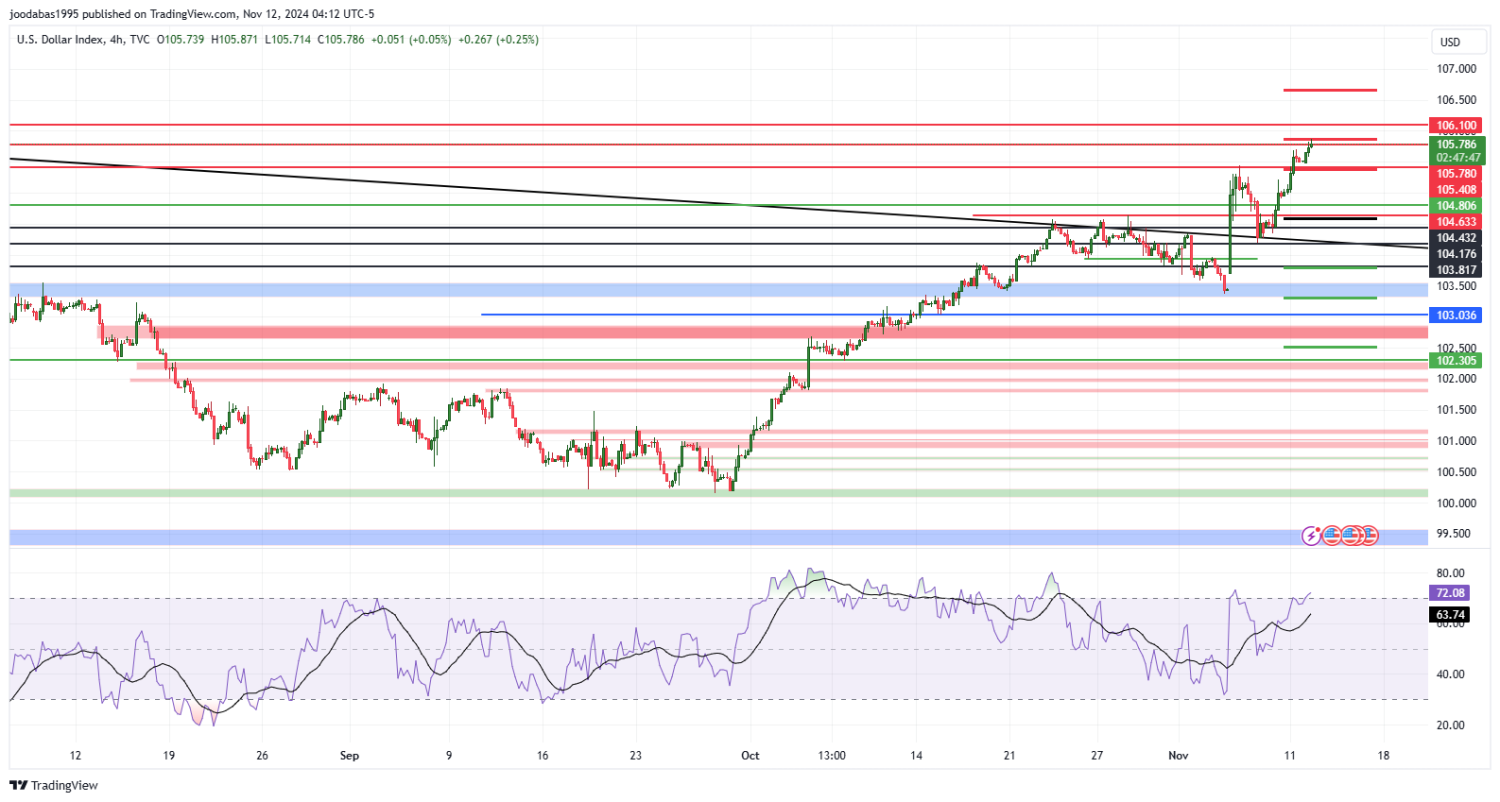Click the 106.500 price axis value
This screenshot has height=802, width=1500.
pyautogui.click(x=1456, y=100)
